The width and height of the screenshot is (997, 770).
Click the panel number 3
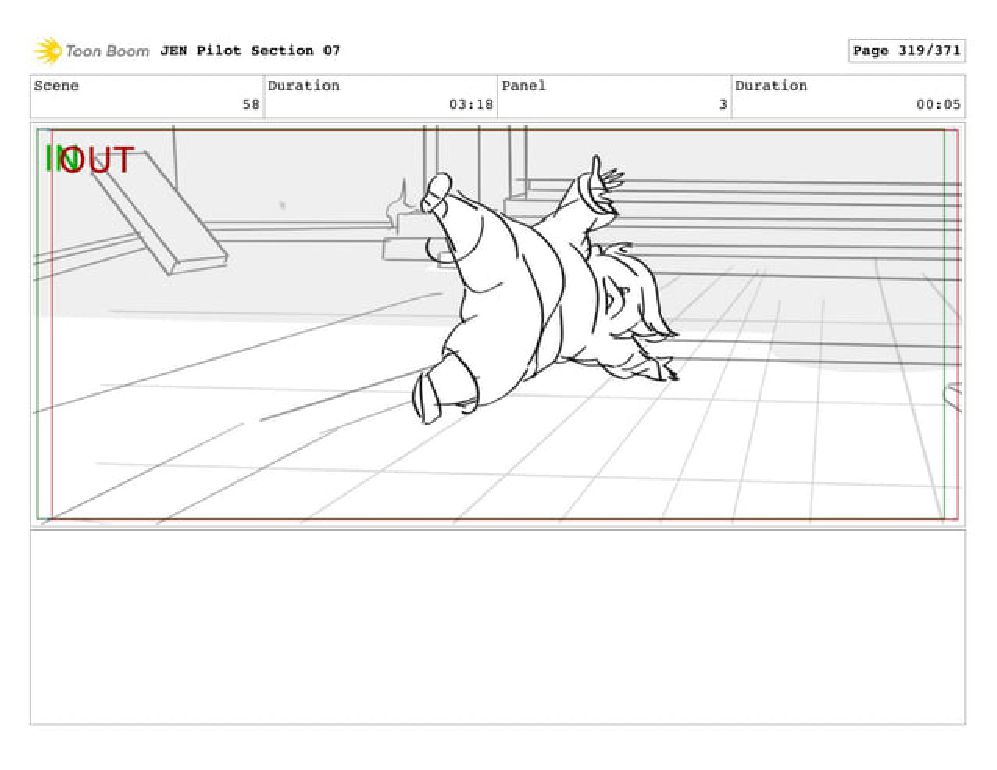tap(722, 104)
